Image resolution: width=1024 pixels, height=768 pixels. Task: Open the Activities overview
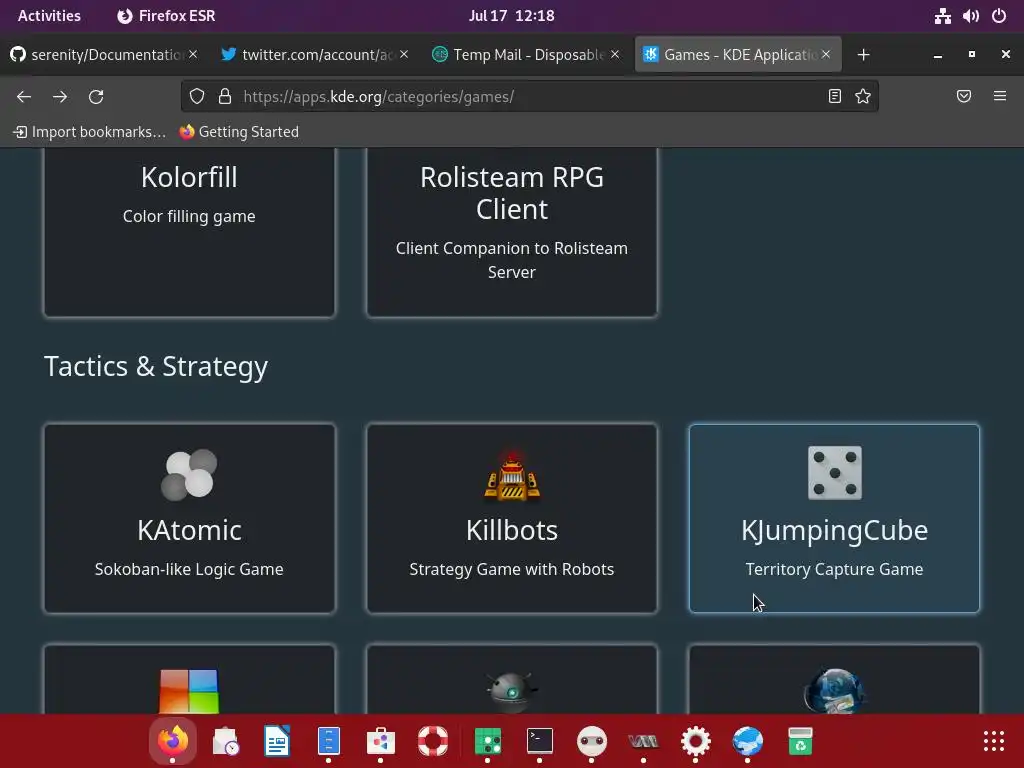point(49,16)
